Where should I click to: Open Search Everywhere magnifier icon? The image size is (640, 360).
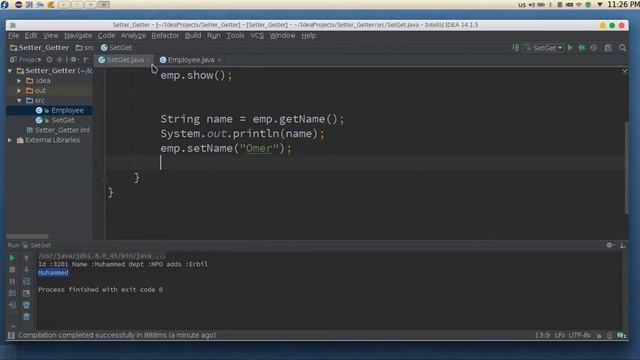click(x=622, y=48)
